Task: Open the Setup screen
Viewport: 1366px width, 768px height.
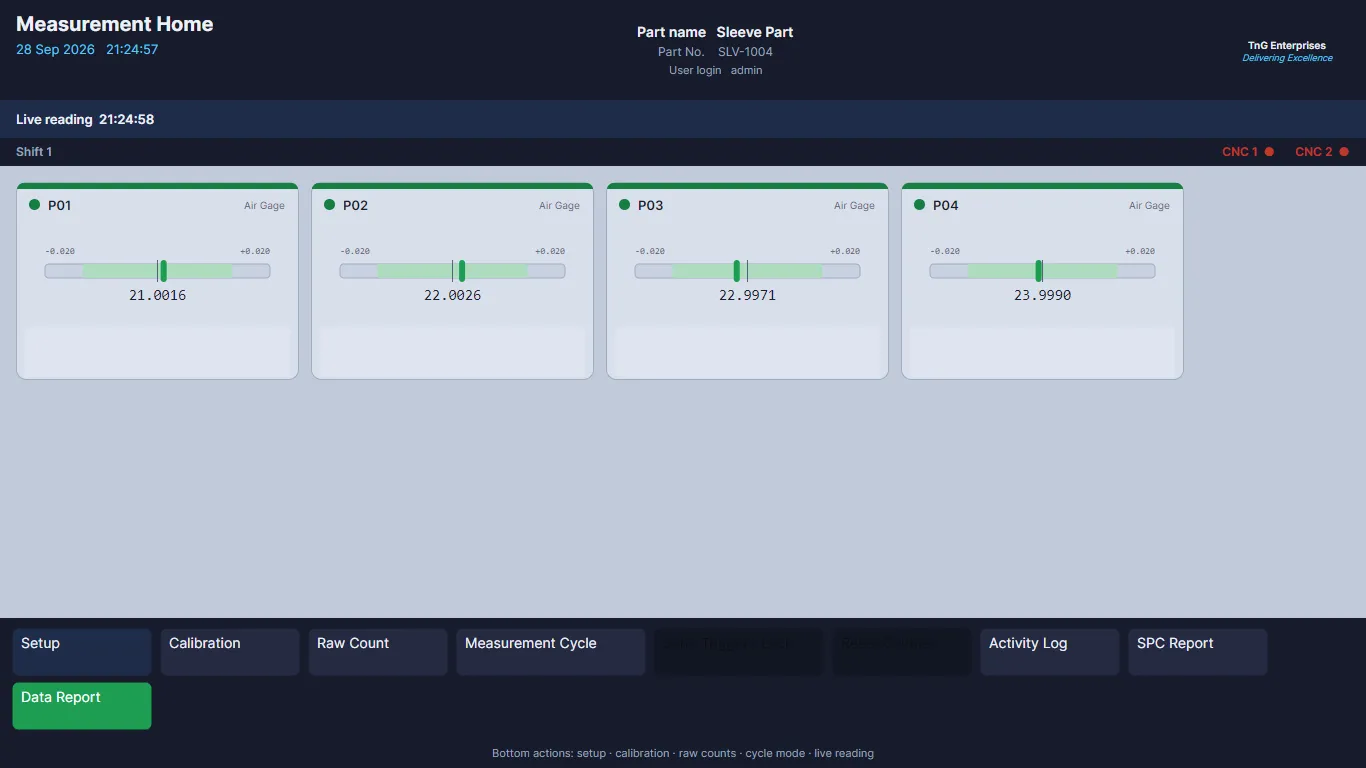Action: point(82,652)
